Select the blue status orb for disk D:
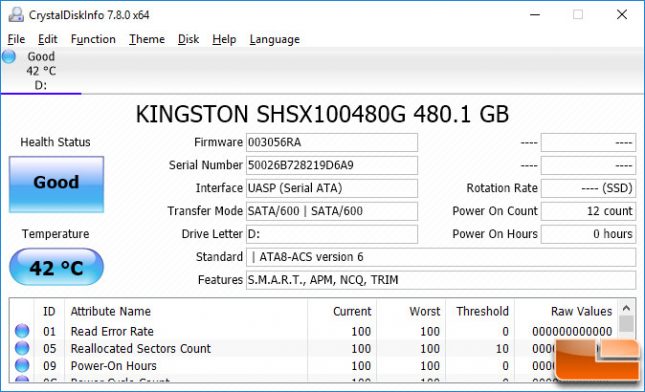 [x=9, y=56]
